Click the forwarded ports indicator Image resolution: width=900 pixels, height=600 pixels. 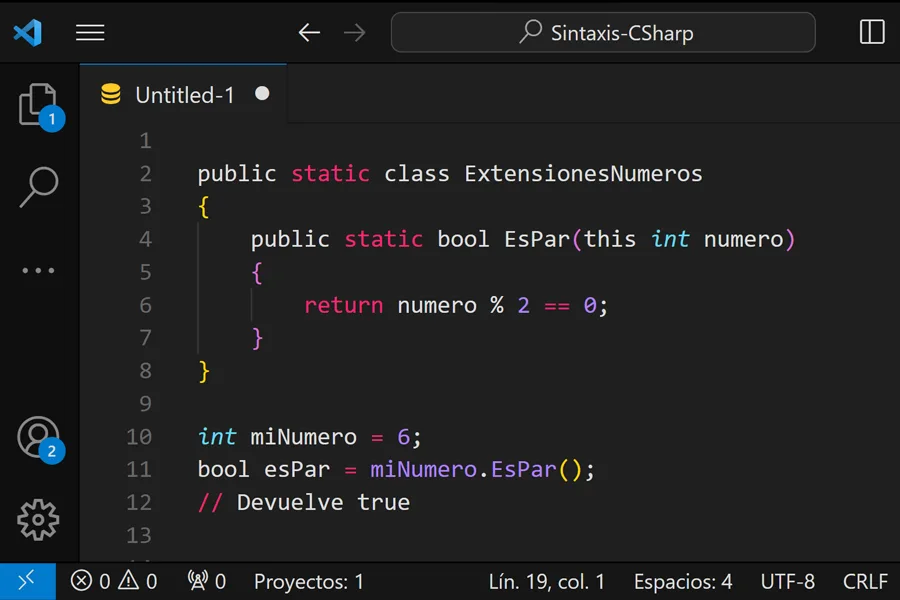[207, 582]
